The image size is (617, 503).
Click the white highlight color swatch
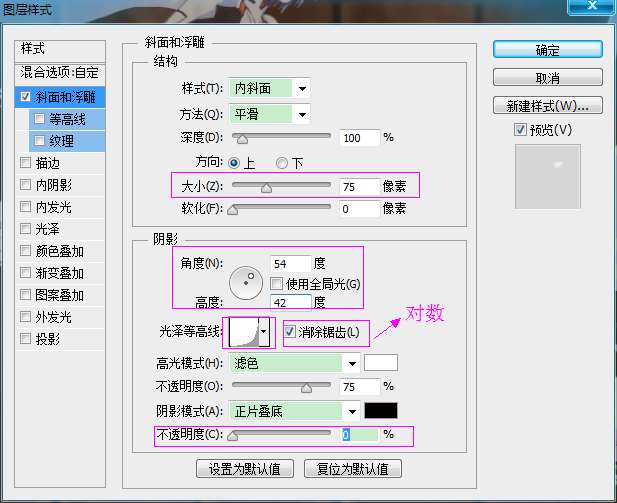coord(381,362)
